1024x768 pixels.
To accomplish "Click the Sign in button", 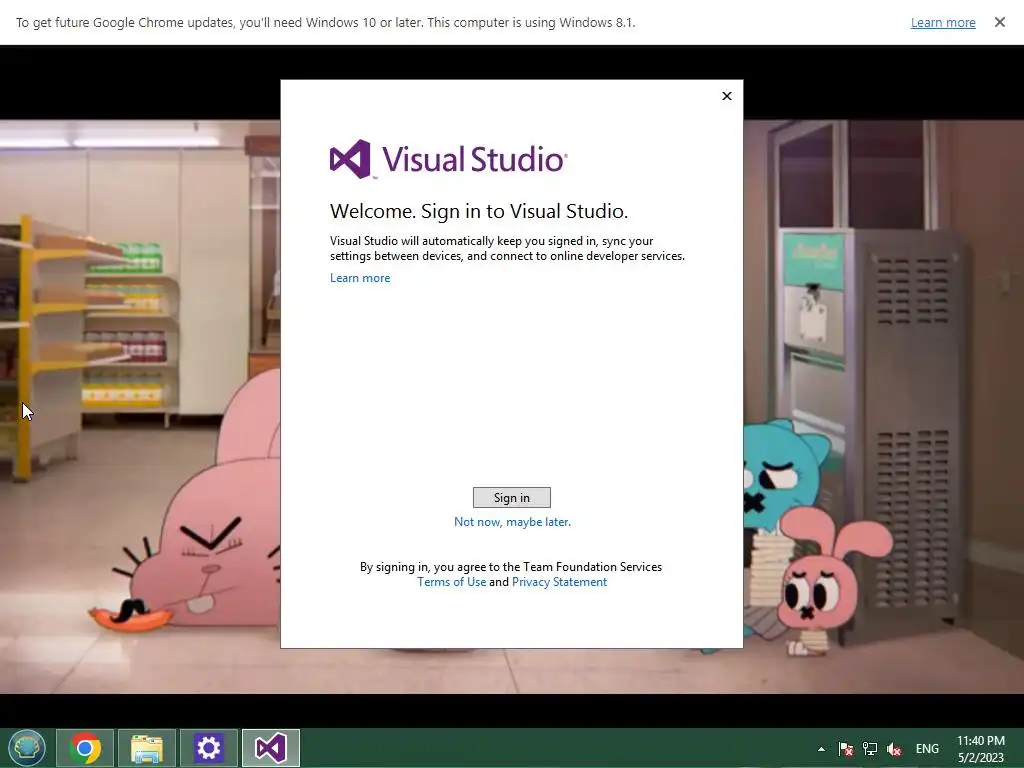I will coord(511,498).
